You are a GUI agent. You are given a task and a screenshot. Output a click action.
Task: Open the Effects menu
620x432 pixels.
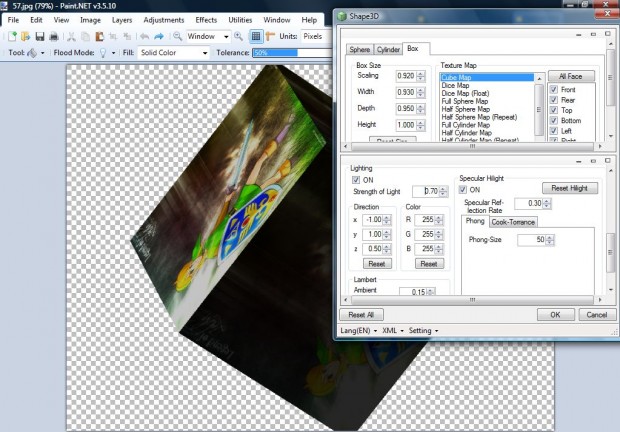point(206,20)
